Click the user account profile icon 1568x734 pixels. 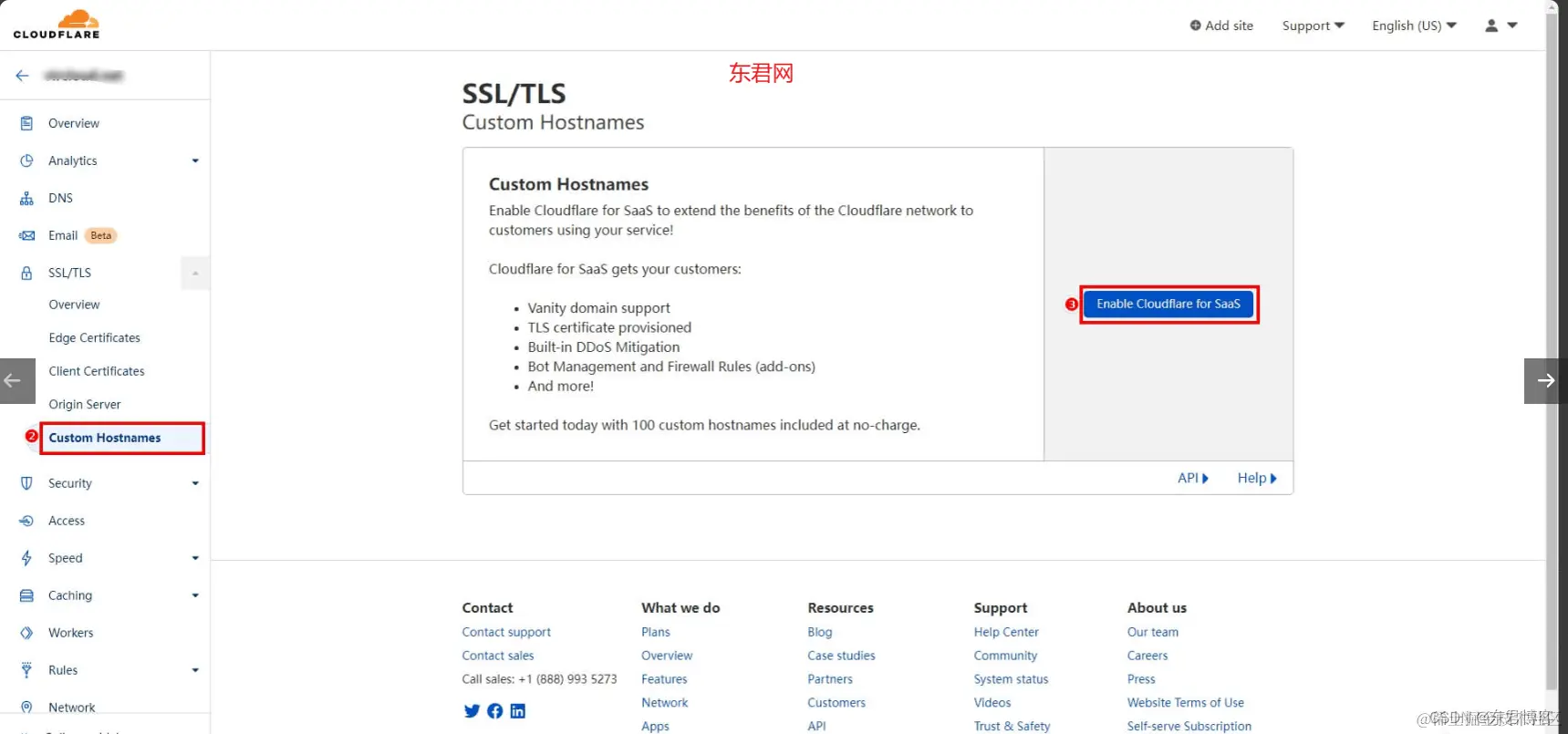pyautogui.click(x=1491, y=26)
